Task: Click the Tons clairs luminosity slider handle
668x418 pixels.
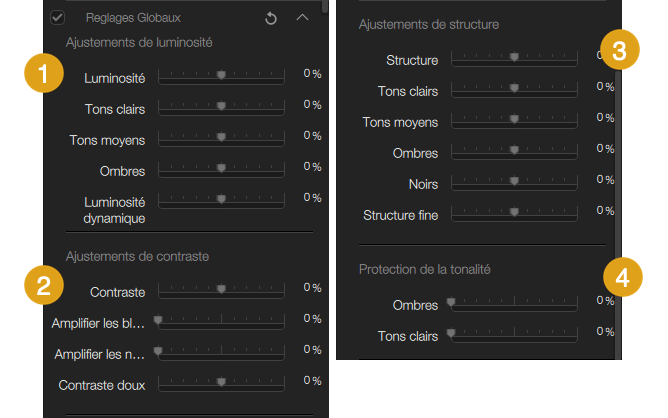Action: click(x=221, y=106)
